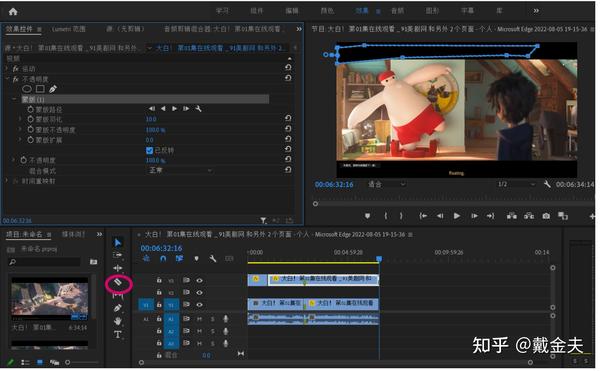Click the program monitor scrub bar handle
Screen dimensions: 600x371
(x=315, y=204)
